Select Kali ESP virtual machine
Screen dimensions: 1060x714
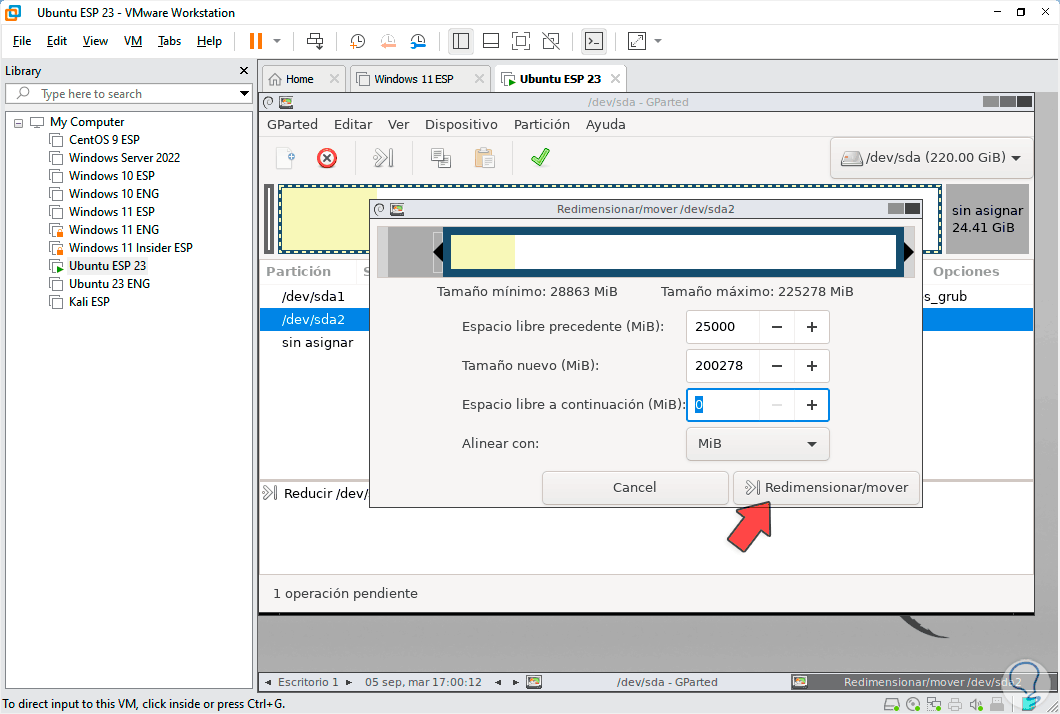tap(89, 302)
